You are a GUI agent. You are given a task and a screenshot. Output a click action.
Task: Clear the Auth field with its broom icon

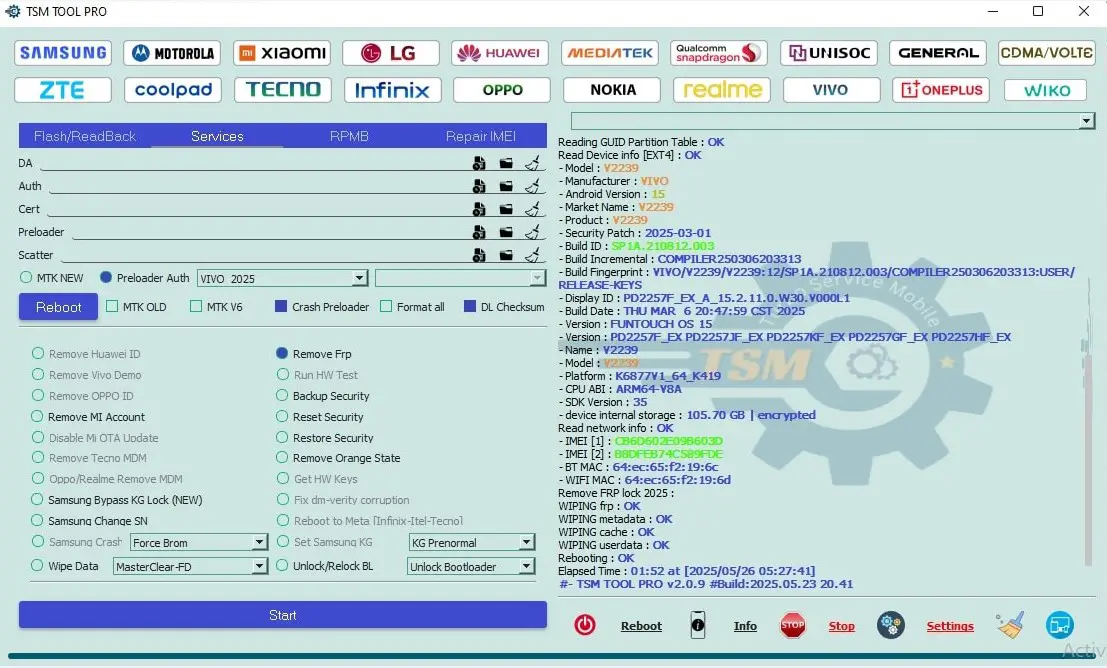pos(532,186)
